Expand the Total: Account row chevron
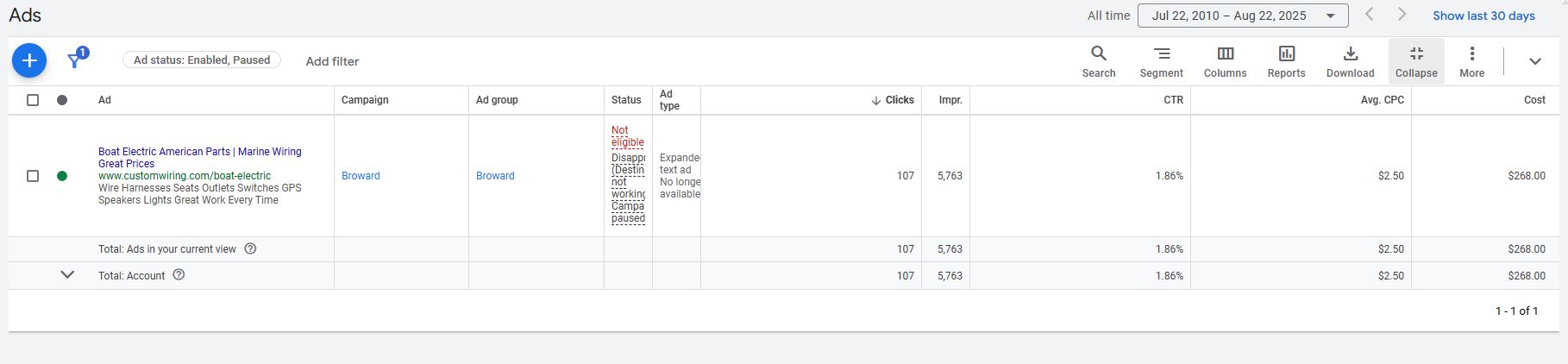Image resolution: width=1568 pixels, height=364 pixels. [67, 275]
